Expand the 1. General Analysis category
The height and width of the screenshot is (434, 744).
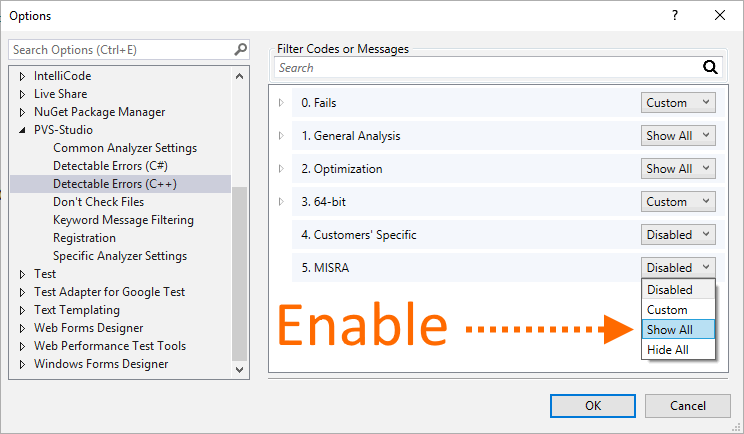(281, 136)
